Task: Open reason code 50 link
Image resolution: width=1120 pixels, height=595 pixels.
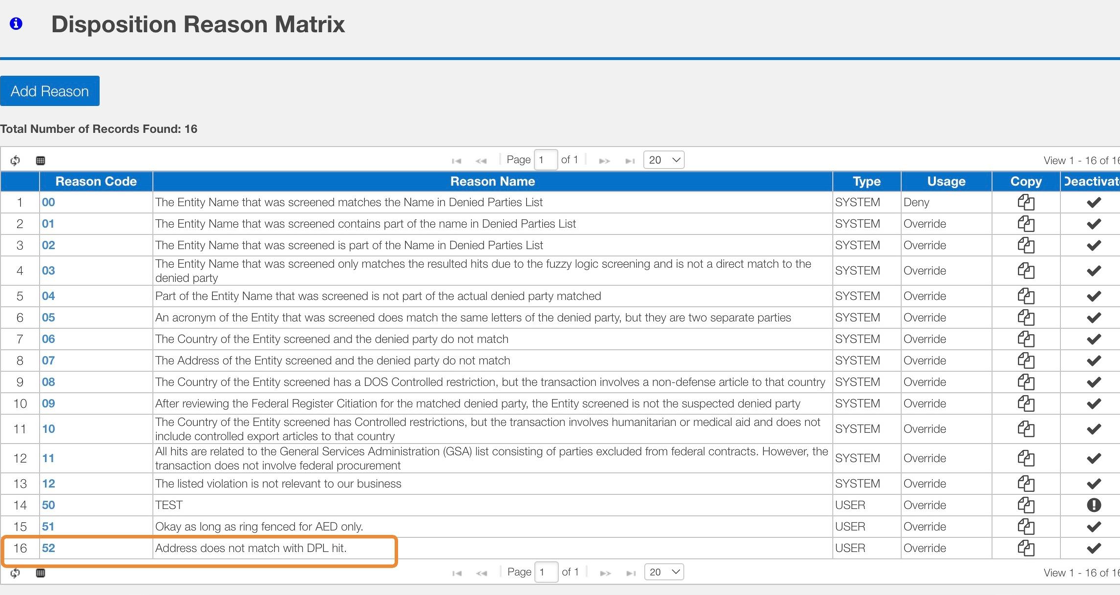Action: (x=48, y=505)
